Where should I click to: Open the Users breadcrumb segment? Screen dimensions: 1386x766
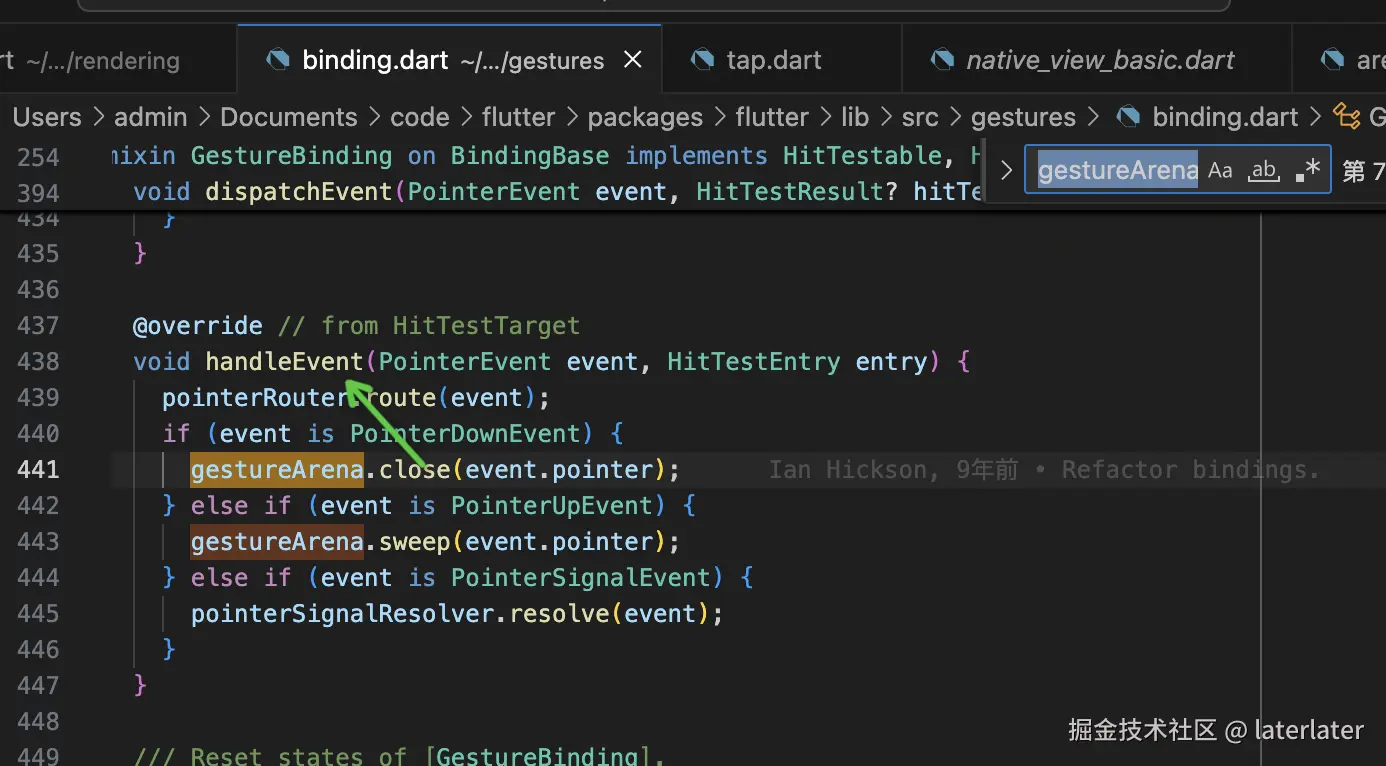pos(46,117)
